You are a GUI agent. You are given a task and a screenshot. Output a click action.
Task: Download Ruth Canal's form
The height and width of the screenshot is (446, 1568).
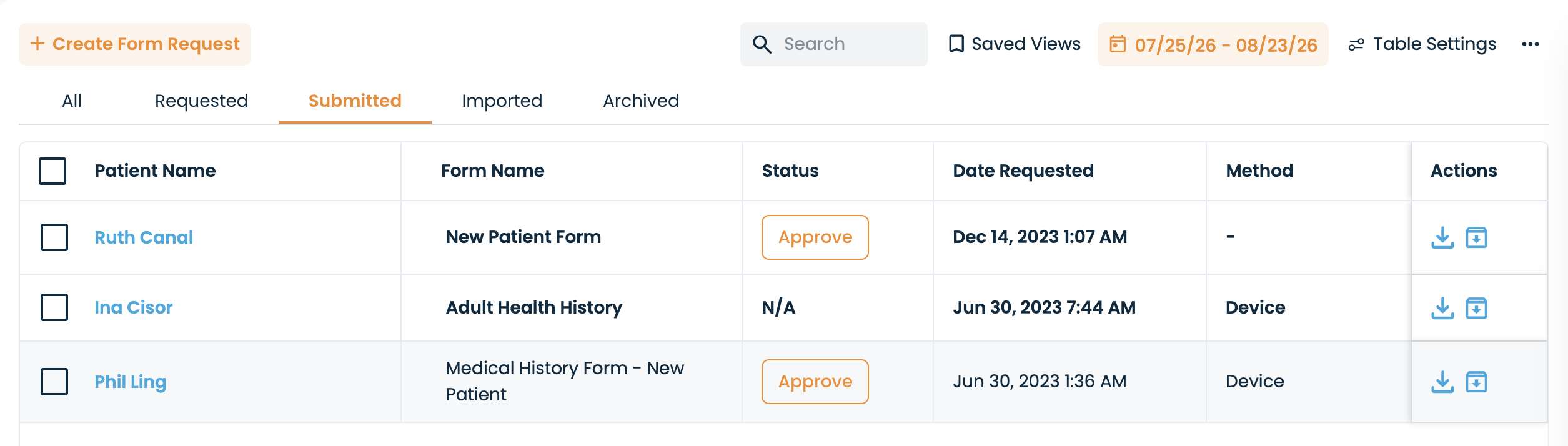(x=1442, y=237)
